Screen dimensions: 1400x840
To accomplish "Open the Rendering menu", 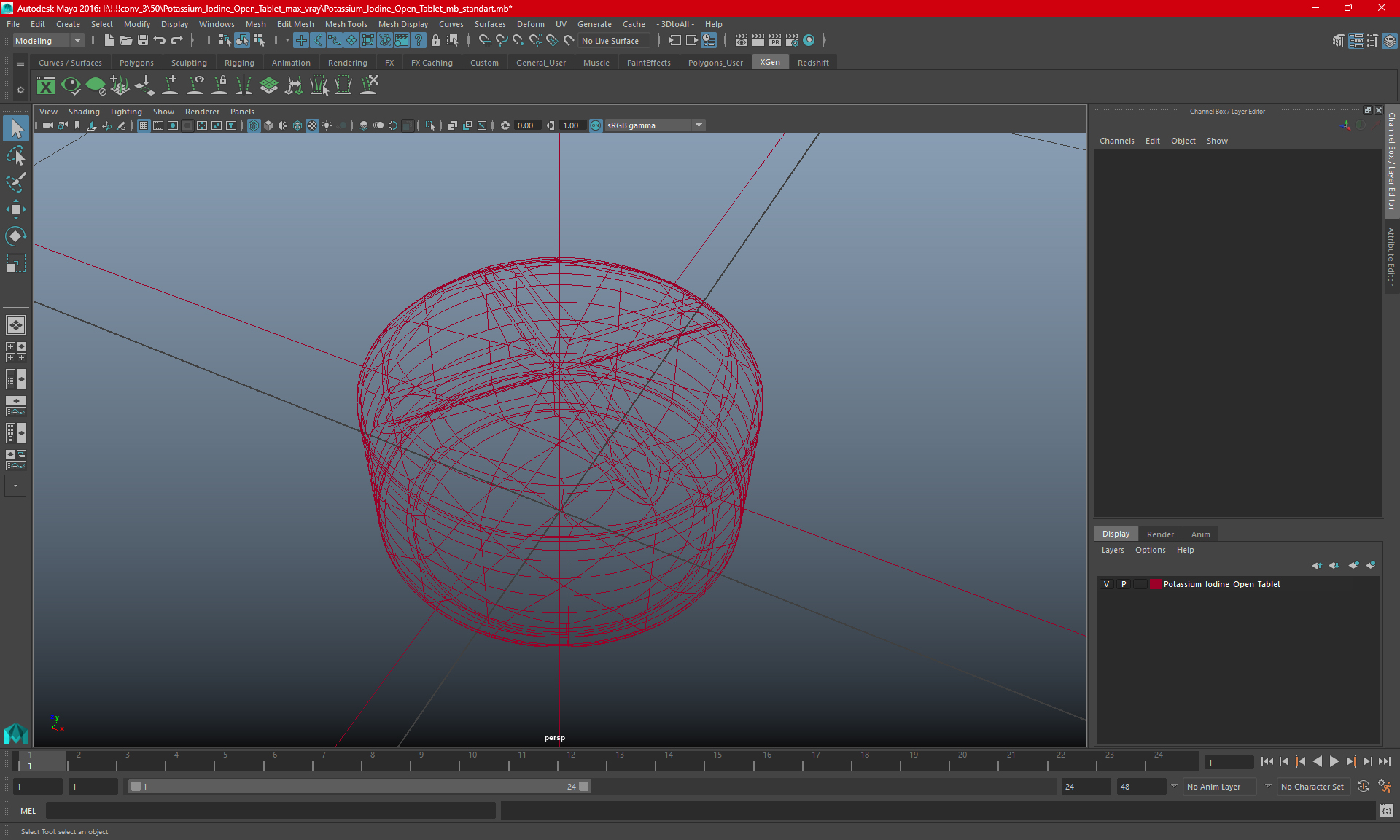I will click(x=346, y=62).
